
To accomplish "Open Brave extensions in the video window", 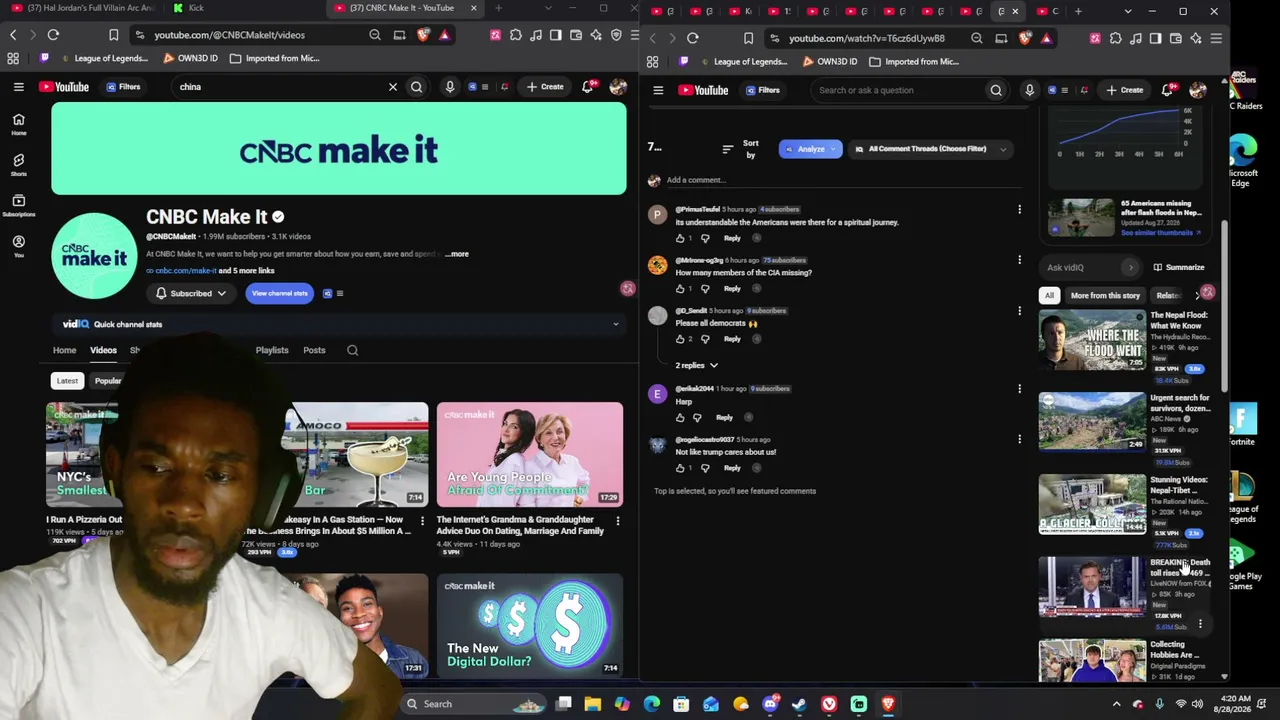I will tap(1116, 38).
